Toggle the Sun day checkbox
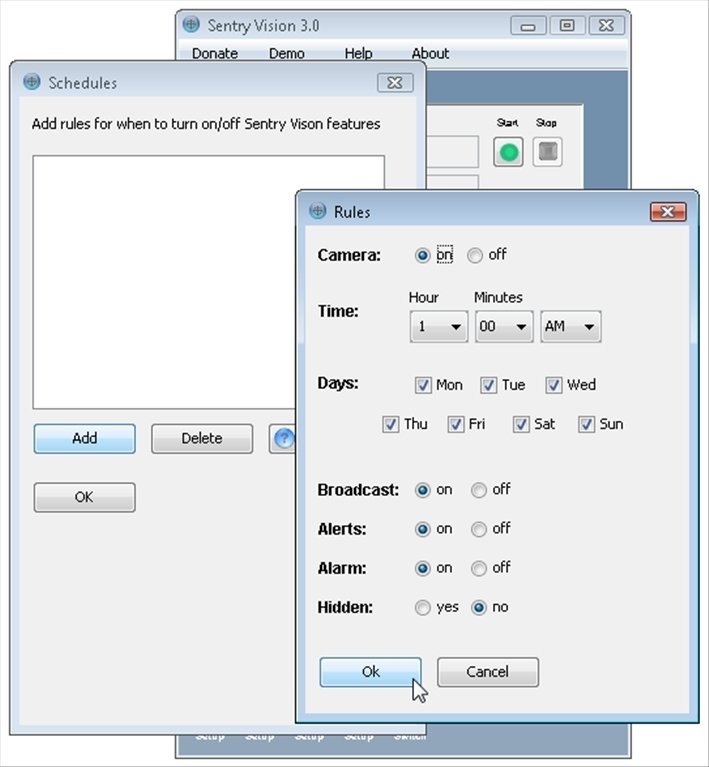709x767 pixels. (586, 425)
